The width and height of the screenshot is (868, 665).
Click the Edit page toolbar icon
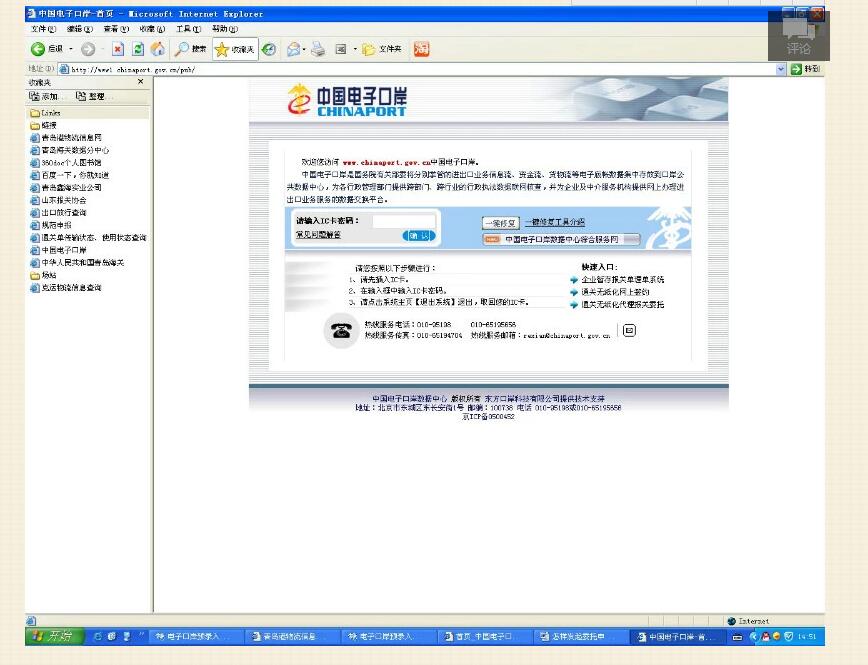pos(341,49)
